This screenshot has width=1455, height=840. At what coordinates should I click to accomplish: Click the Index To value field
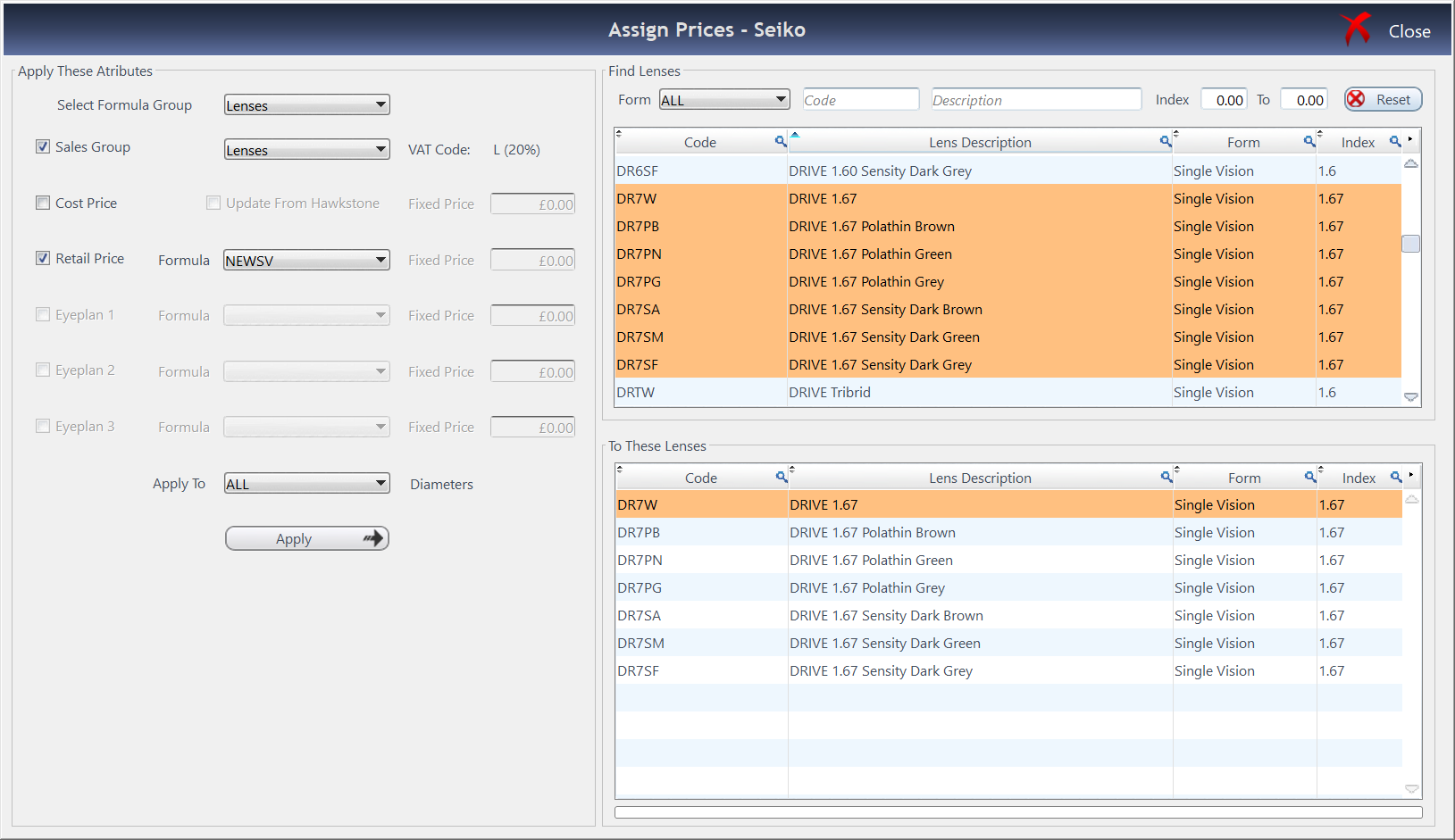coord(1304,99)
